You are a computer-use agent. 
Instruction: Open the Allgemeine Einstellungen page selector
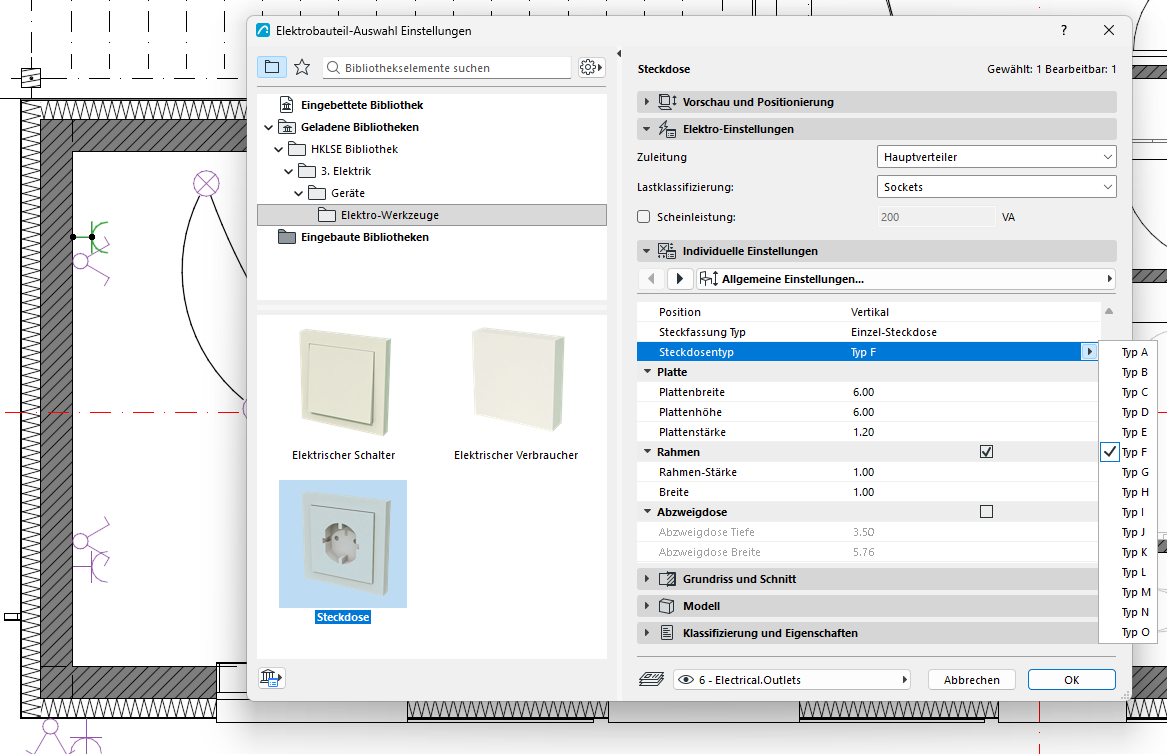click(906, 279)
